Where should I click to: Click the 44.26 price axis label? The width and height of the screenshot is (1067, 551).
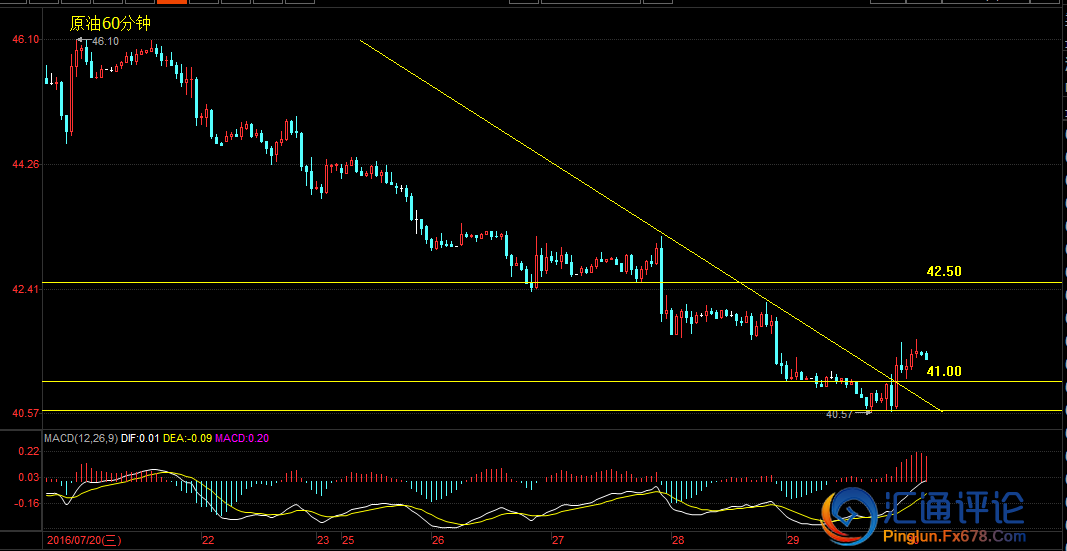tap(25, 164)
